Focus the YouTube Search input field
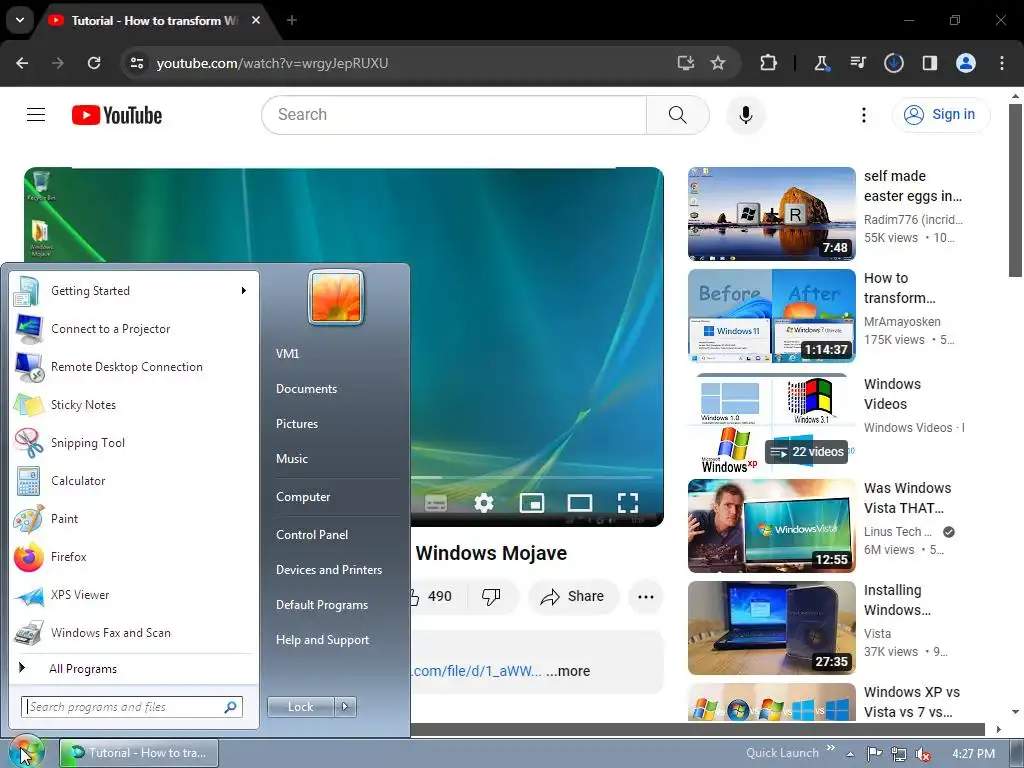Screen dimensions: 1024x768 pyautogui.click(x=455, y=115)
